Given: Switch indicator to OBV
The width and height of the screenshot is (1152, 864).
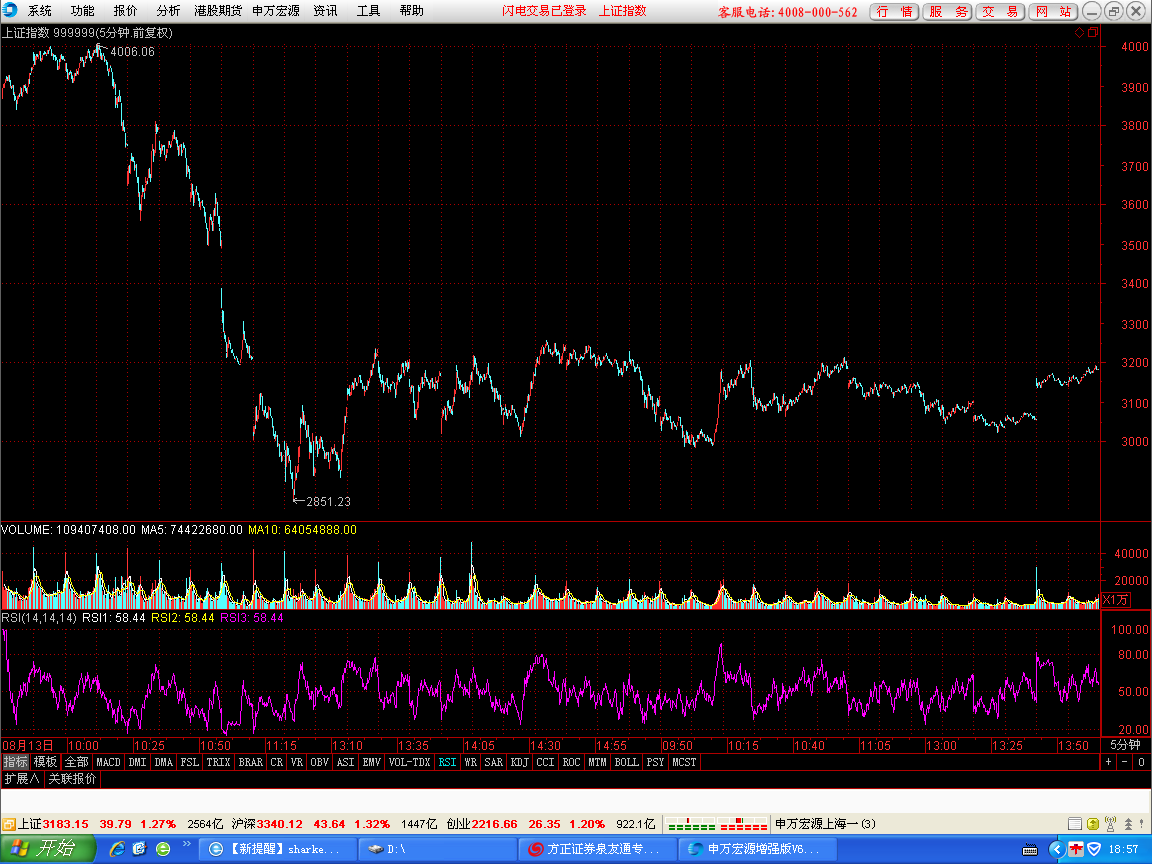Looking at the screenshot, I should (319, 762).
